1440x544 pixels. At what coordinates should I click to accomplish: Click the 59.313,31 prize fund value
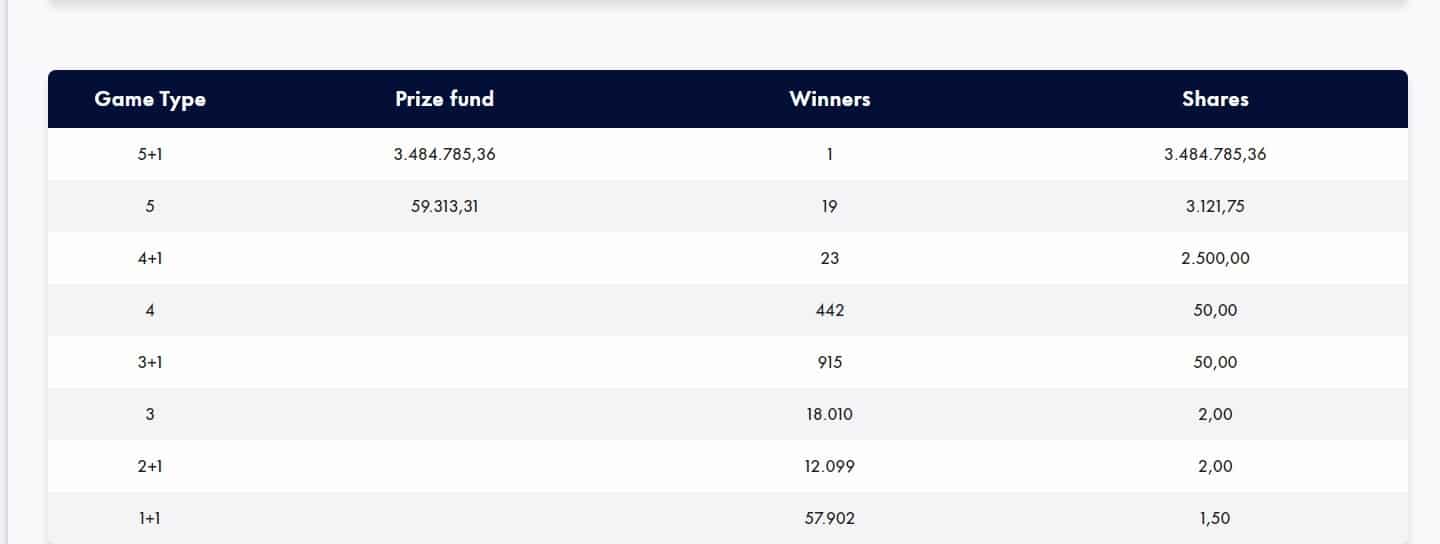pos(444,206)
